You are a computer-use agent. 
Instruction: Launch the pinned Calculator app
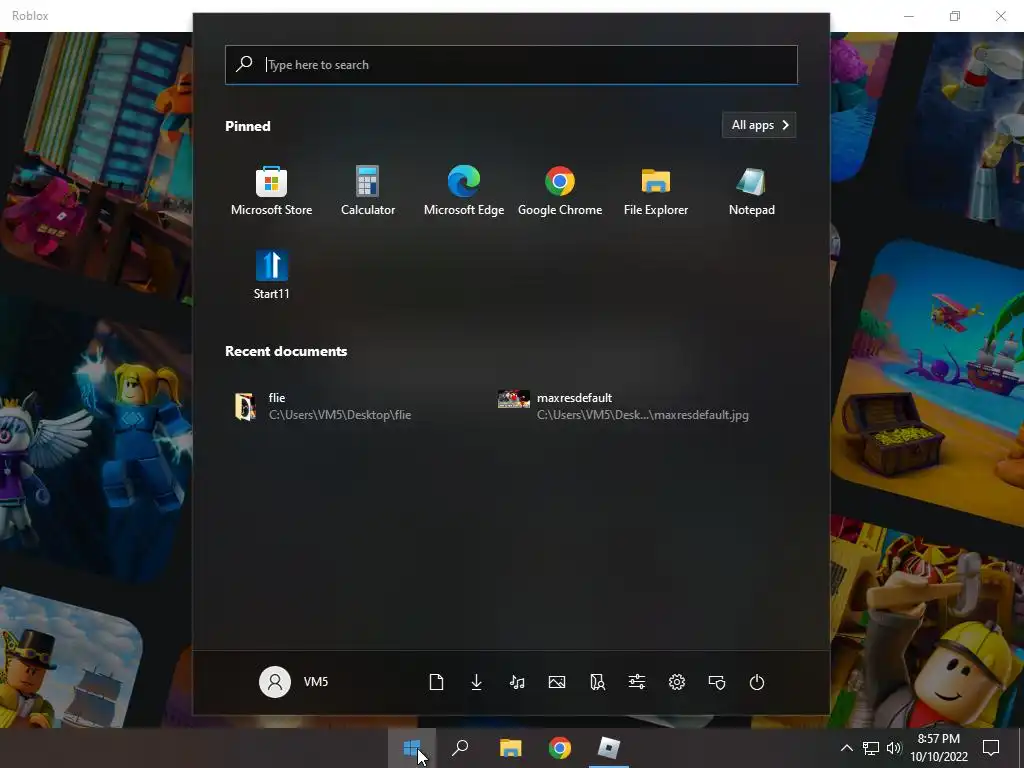[x=368, y=191]
